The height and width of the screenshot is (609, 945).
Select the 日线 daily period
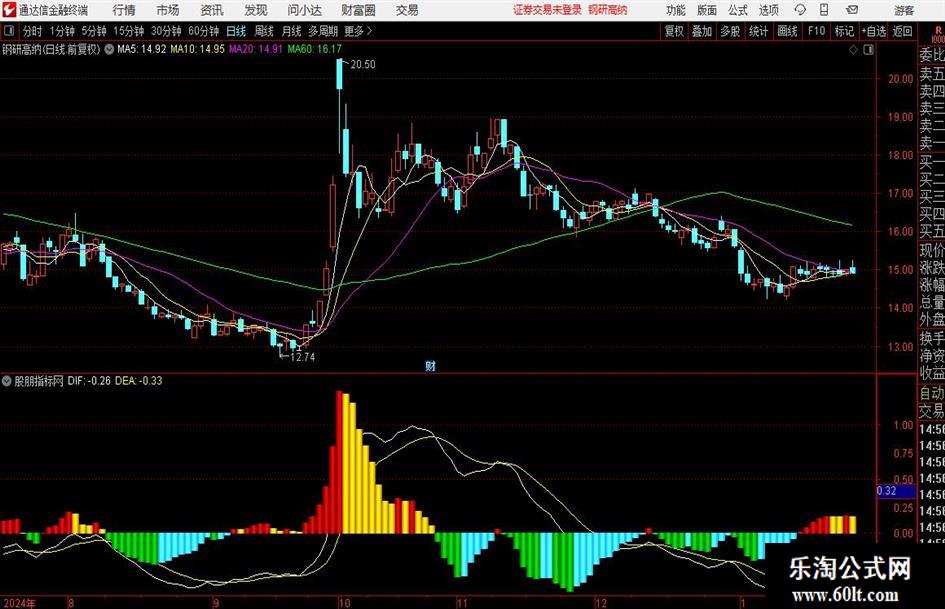tap(236, 31)
